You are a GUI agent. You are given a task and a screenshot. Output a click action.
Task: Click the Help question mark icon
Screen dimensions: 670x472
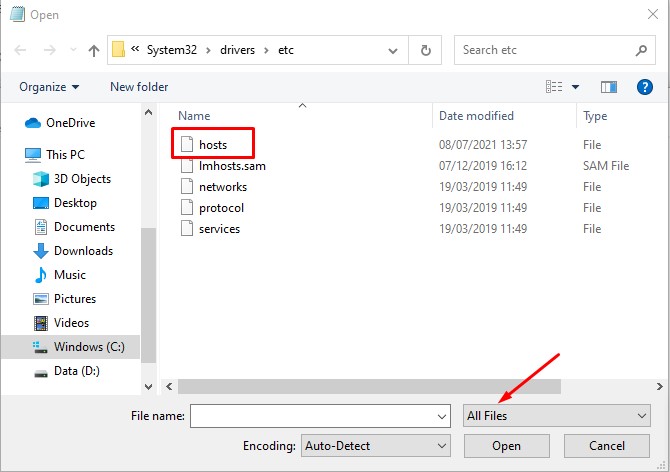(646, 87)
